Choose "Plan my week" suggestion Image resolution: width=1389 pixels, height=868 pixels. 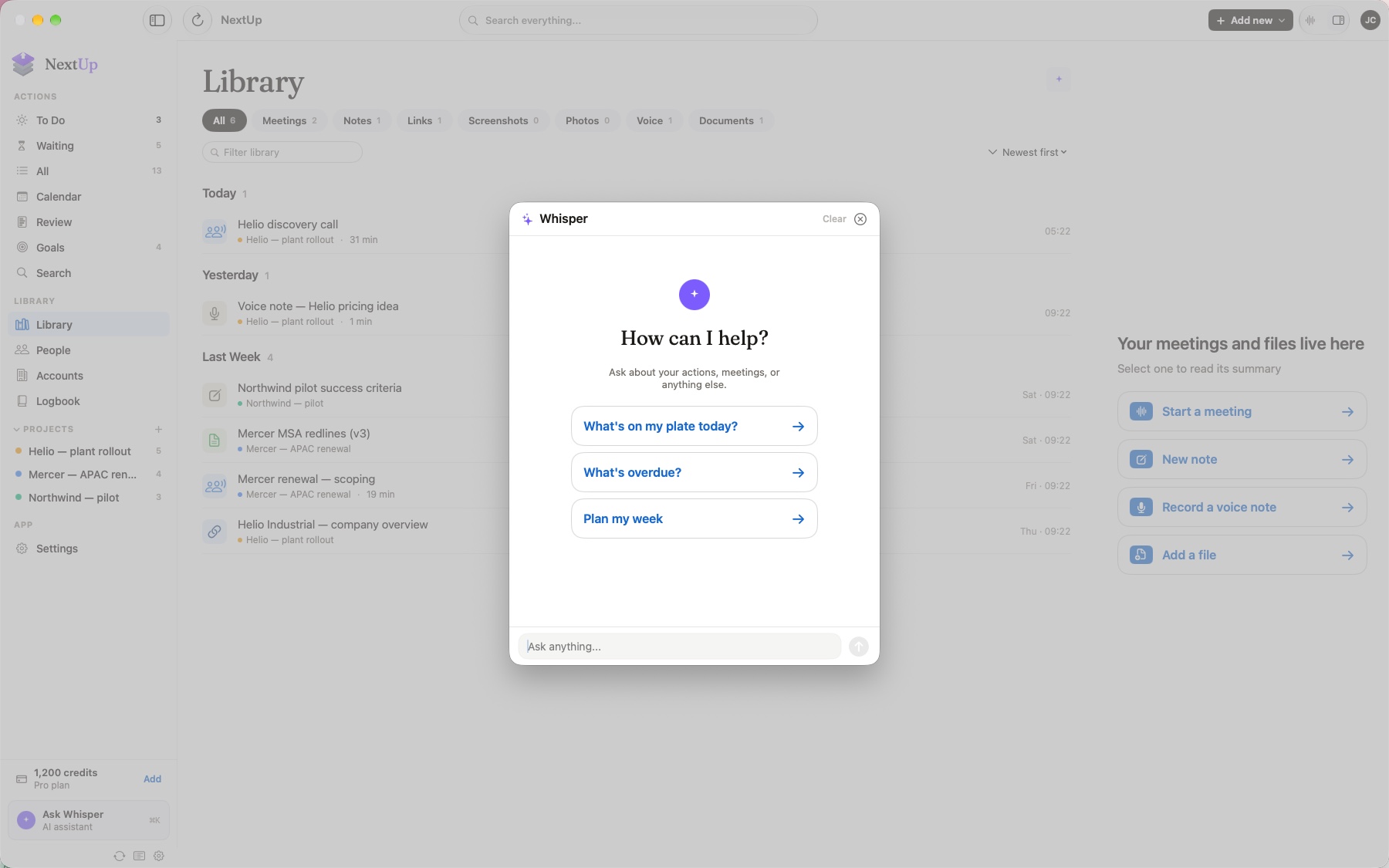694,518
